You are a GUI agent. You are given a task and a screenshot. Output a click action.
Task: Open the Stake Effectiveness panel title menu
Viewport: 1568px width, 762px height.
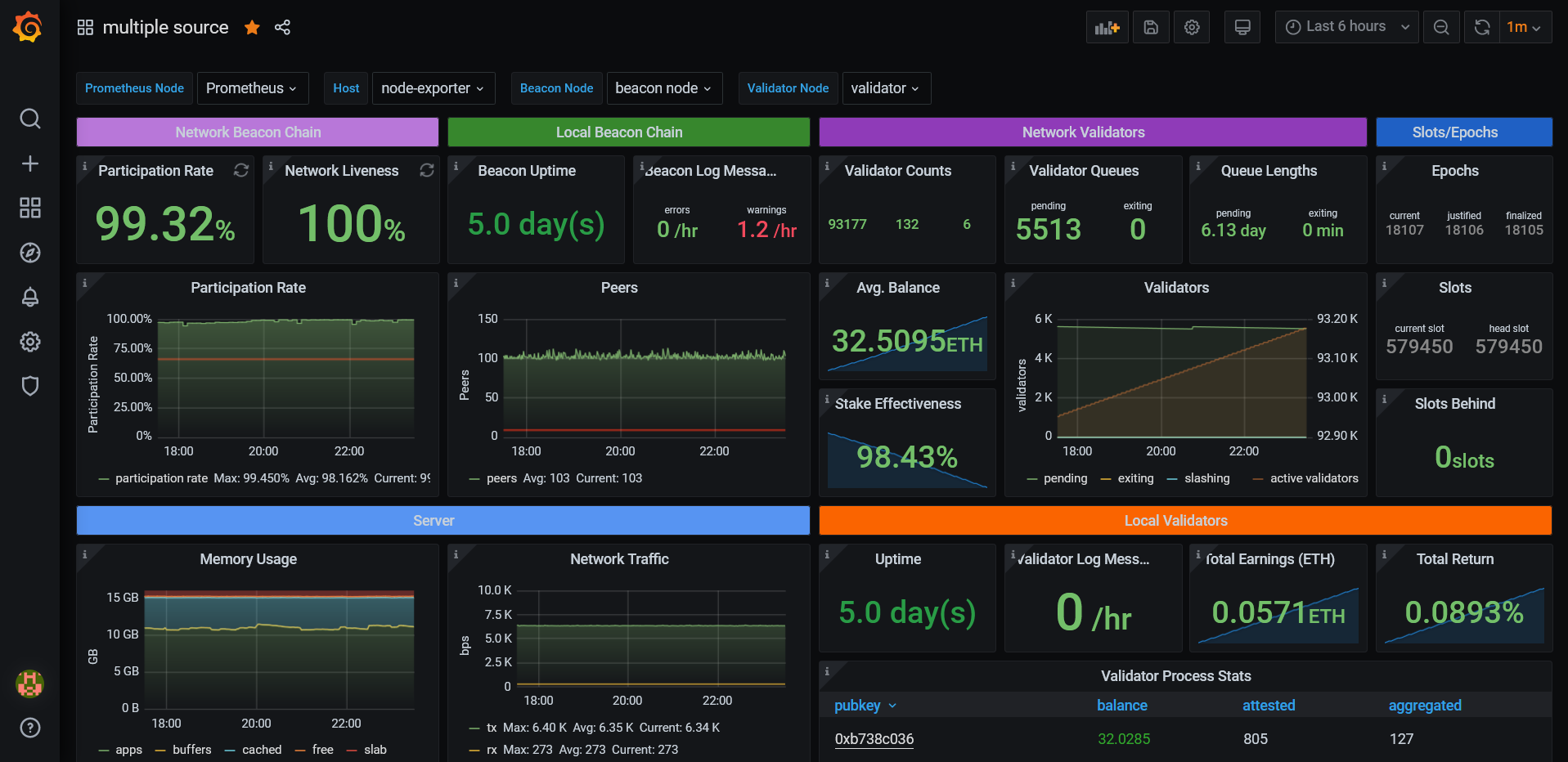tap(898, 404)
